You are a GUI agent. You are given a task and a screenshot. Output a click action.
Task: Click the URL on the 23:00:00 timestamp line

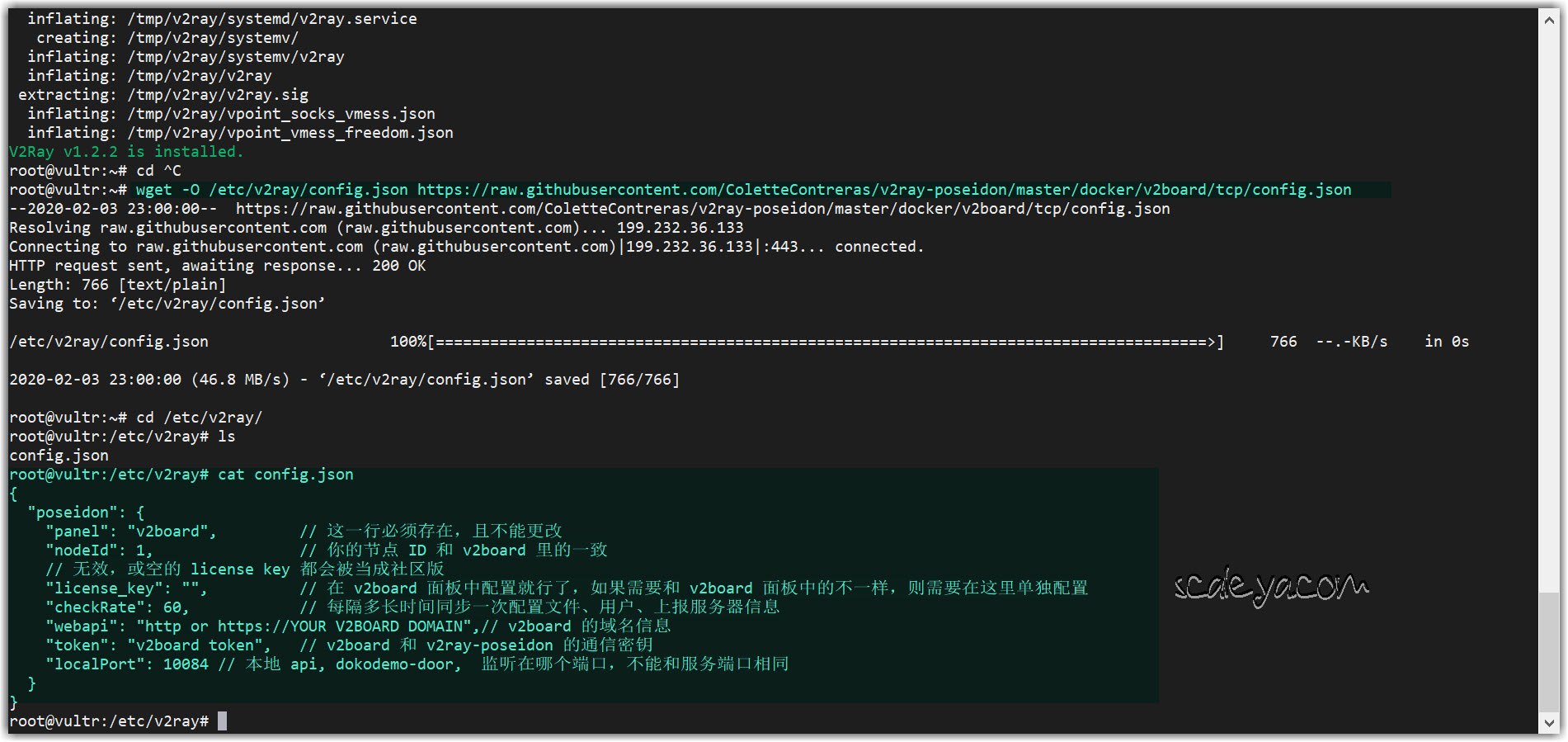[x=702, y=209]
